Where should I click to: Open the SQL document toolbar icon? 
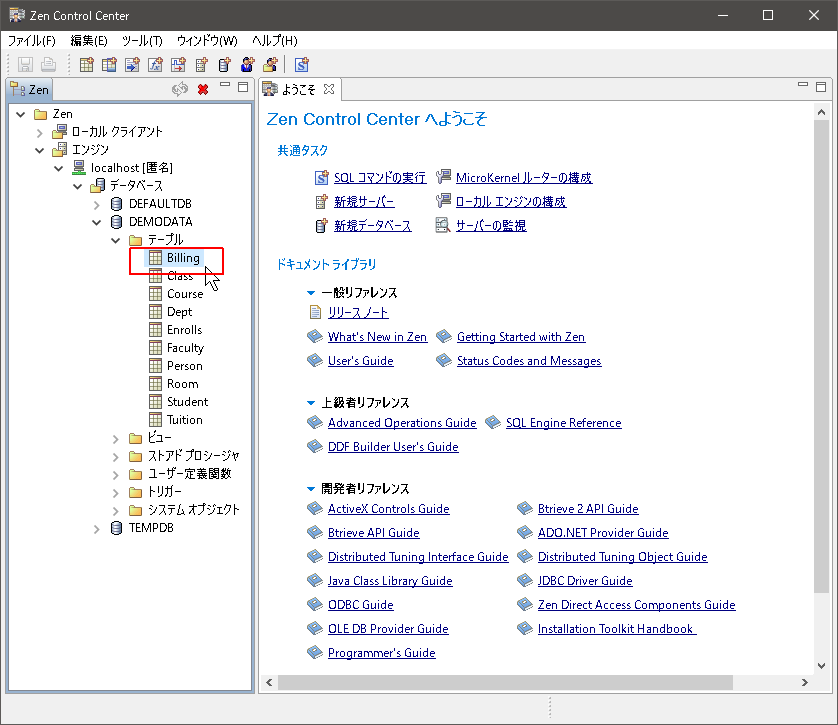point(301,65)
